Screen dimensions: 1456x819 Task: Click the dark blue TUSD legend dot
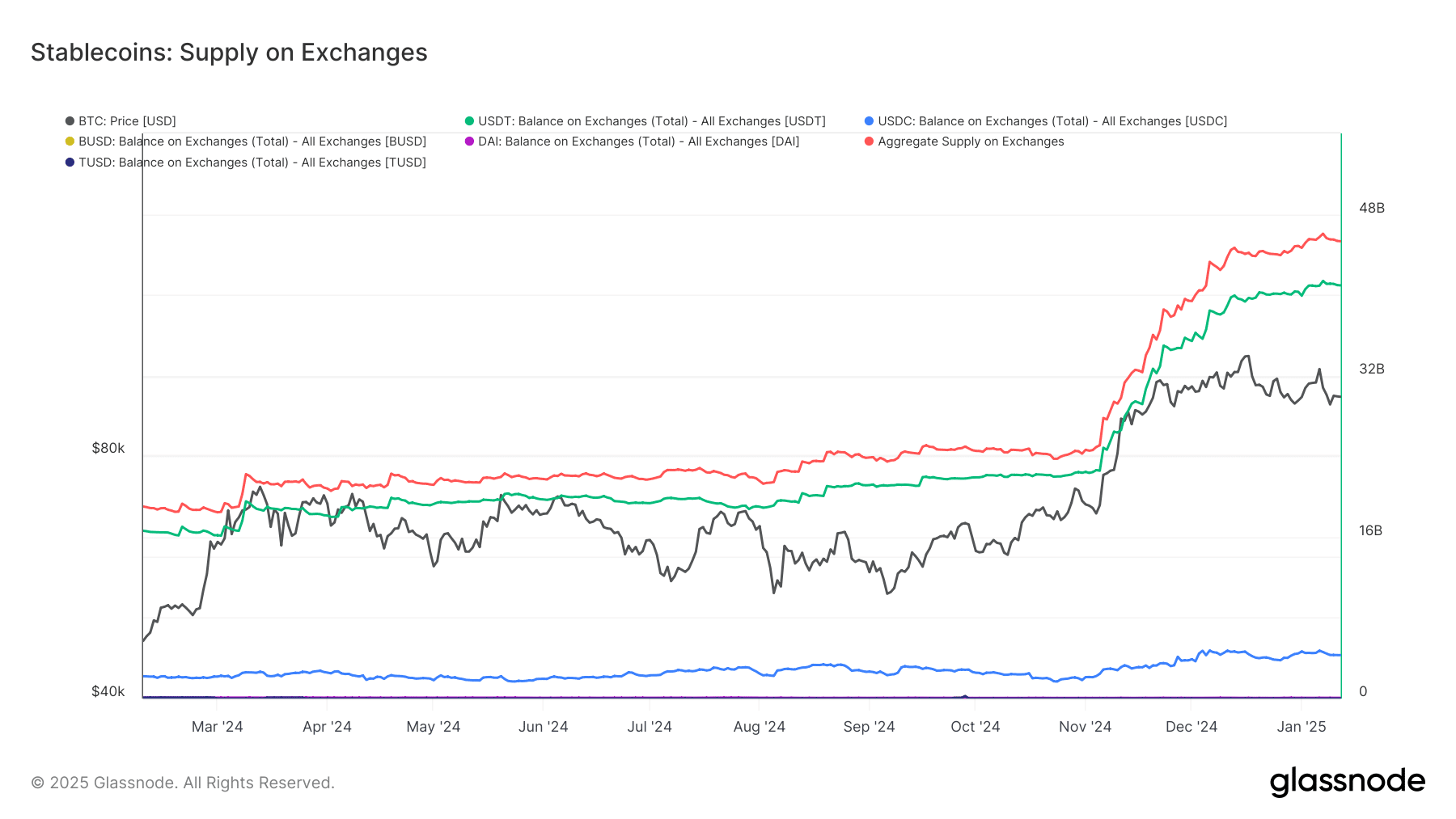[70, 163]
